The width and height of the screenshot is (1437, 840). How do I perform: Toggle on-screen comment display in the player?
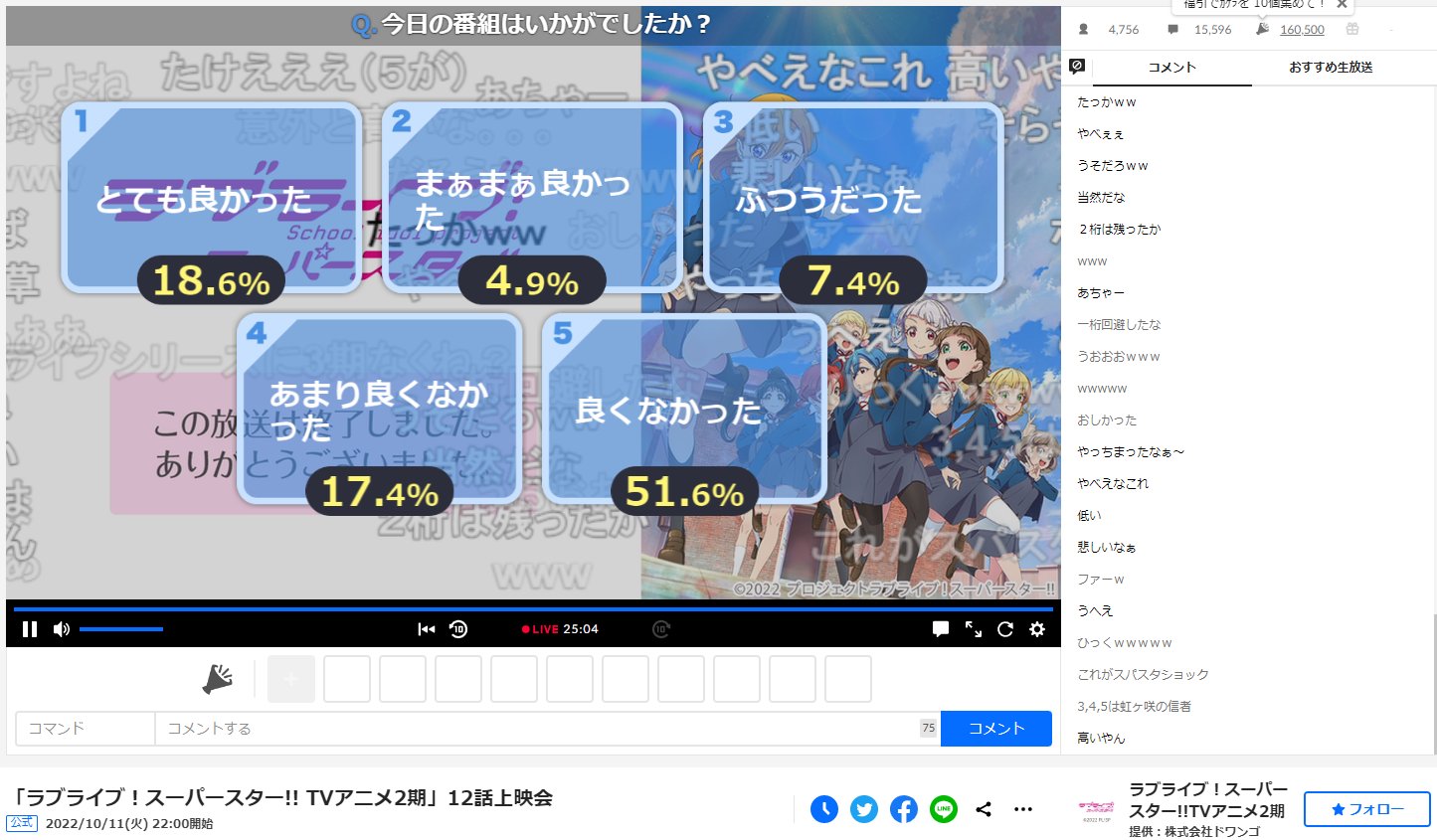click(941, 629)
